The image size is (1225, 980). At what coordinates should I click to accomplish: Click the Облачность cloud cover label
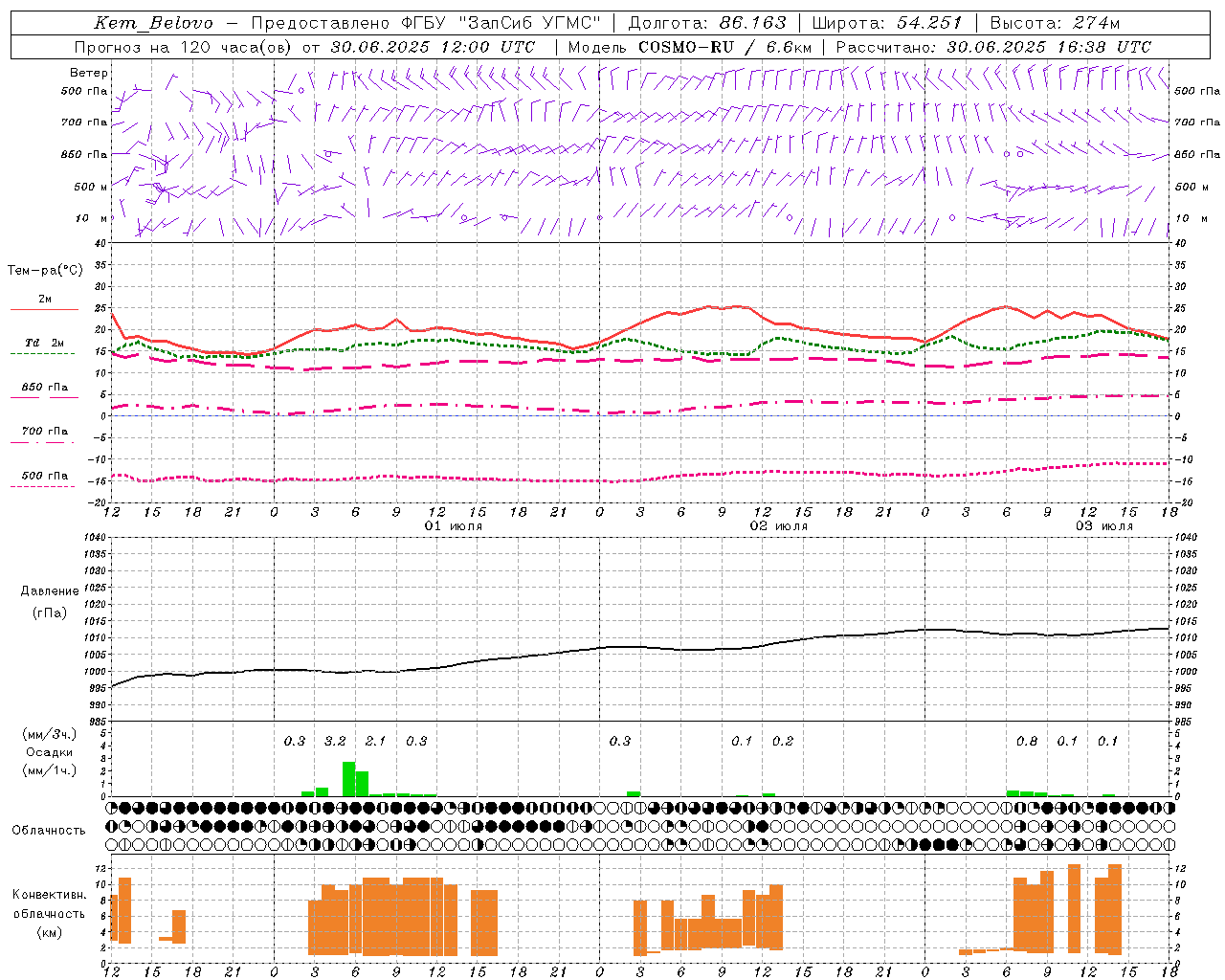pos(49,830)
